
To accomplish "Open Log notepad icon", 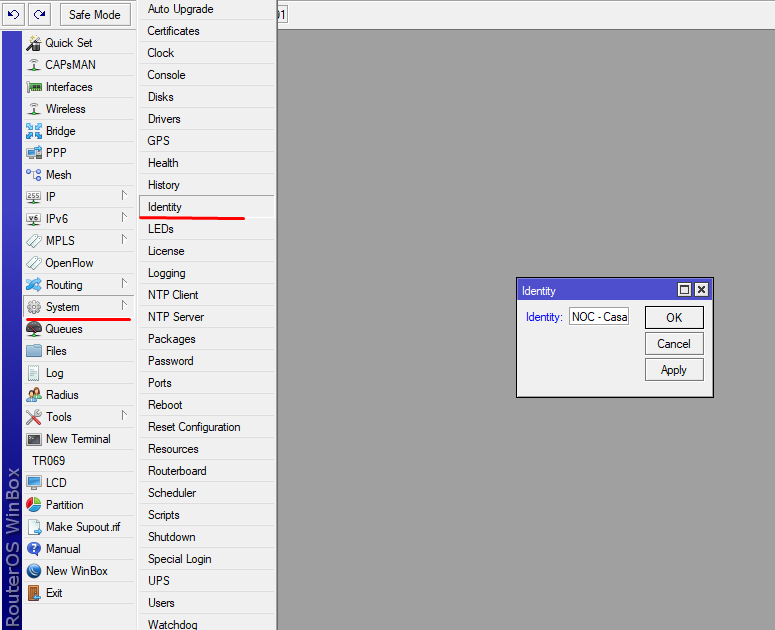I will coord(34,373).
